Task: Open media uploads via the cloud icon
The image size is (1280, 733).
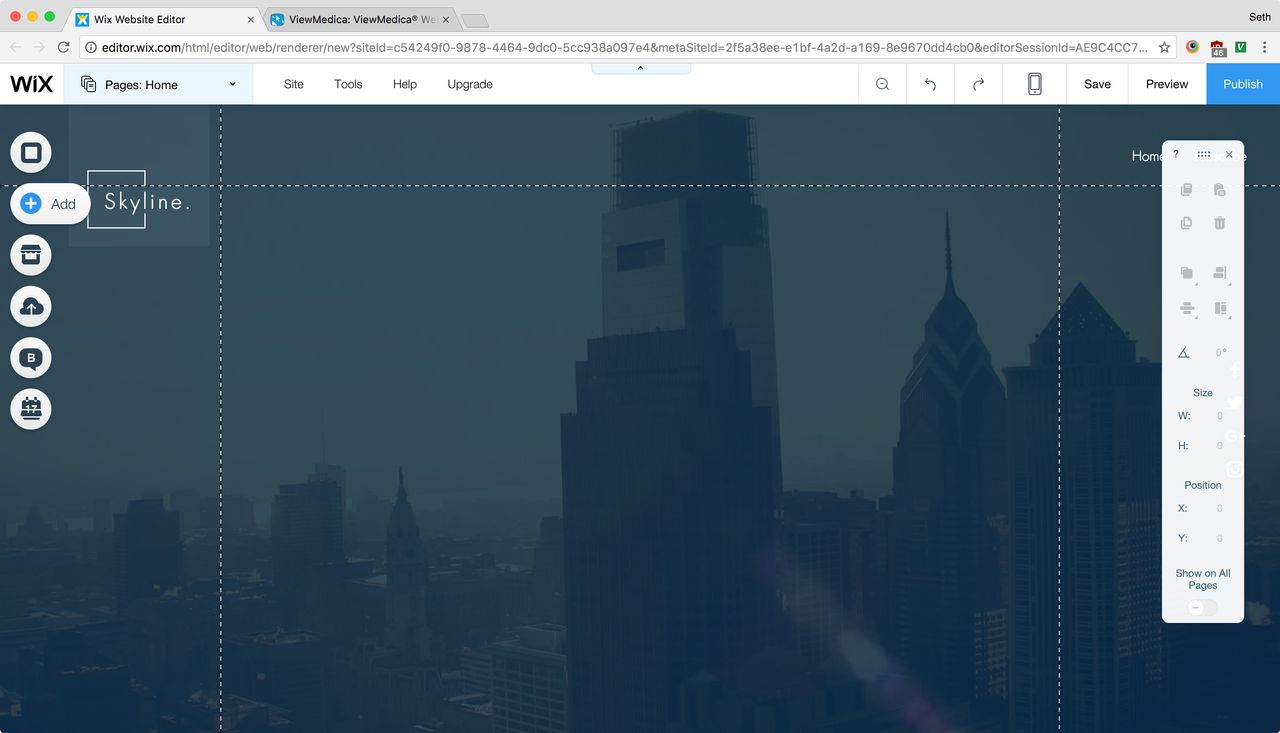Action: [x=30, y=306]
